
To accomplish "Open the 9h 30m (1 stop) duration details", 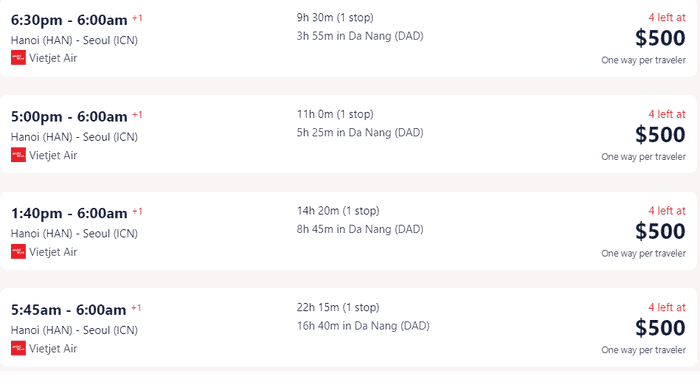I will click(x=335, y=17).
